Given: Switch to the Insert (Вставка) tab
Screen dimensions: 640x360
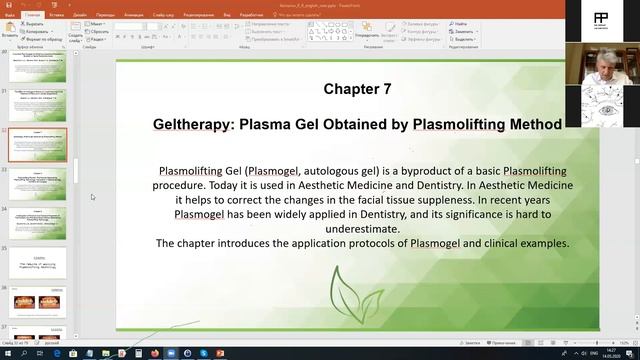Looking at the screenshot, I should click(56, 15).
